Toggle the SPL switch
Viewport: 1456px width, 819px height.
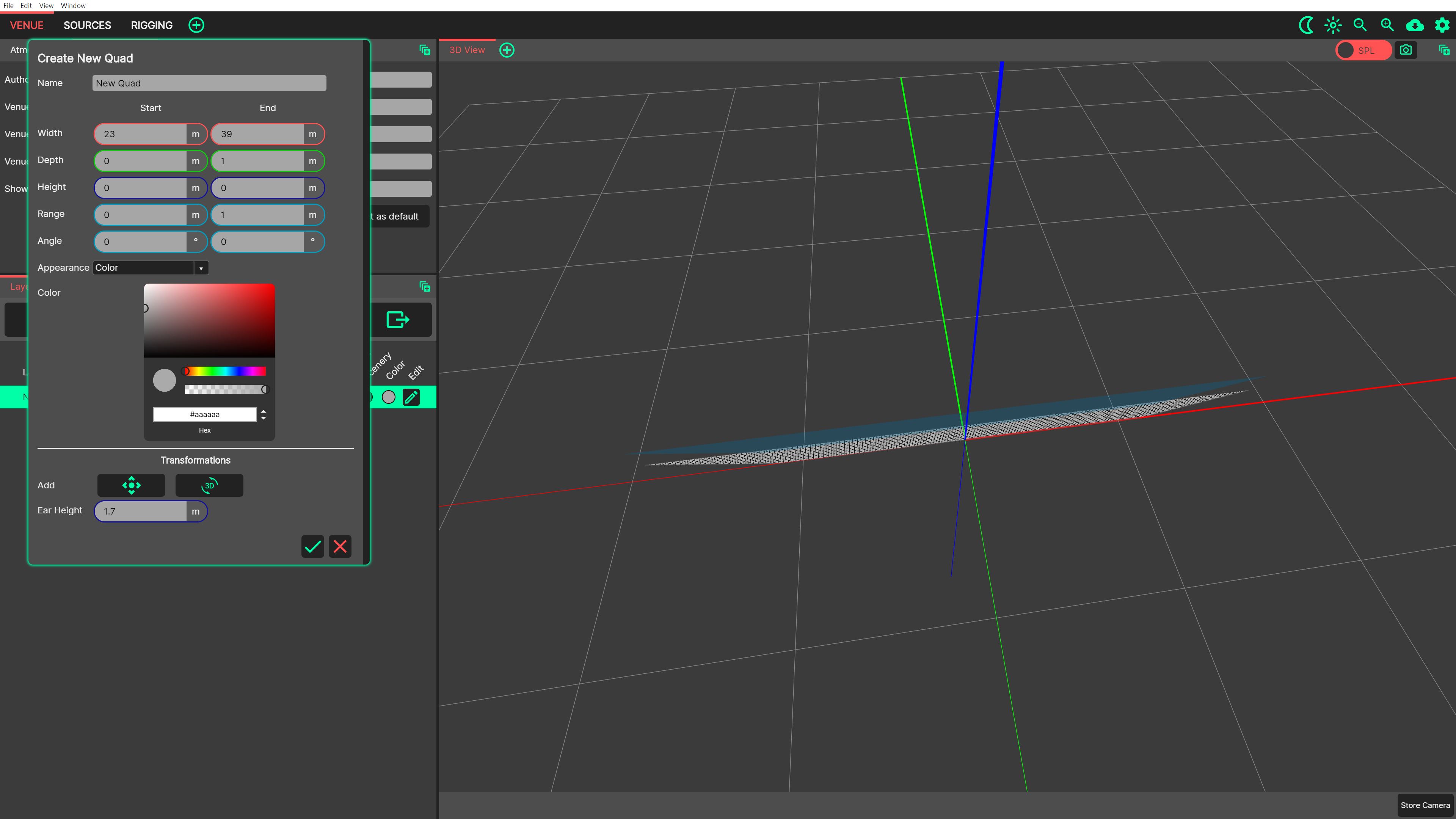coord(1363,50)
